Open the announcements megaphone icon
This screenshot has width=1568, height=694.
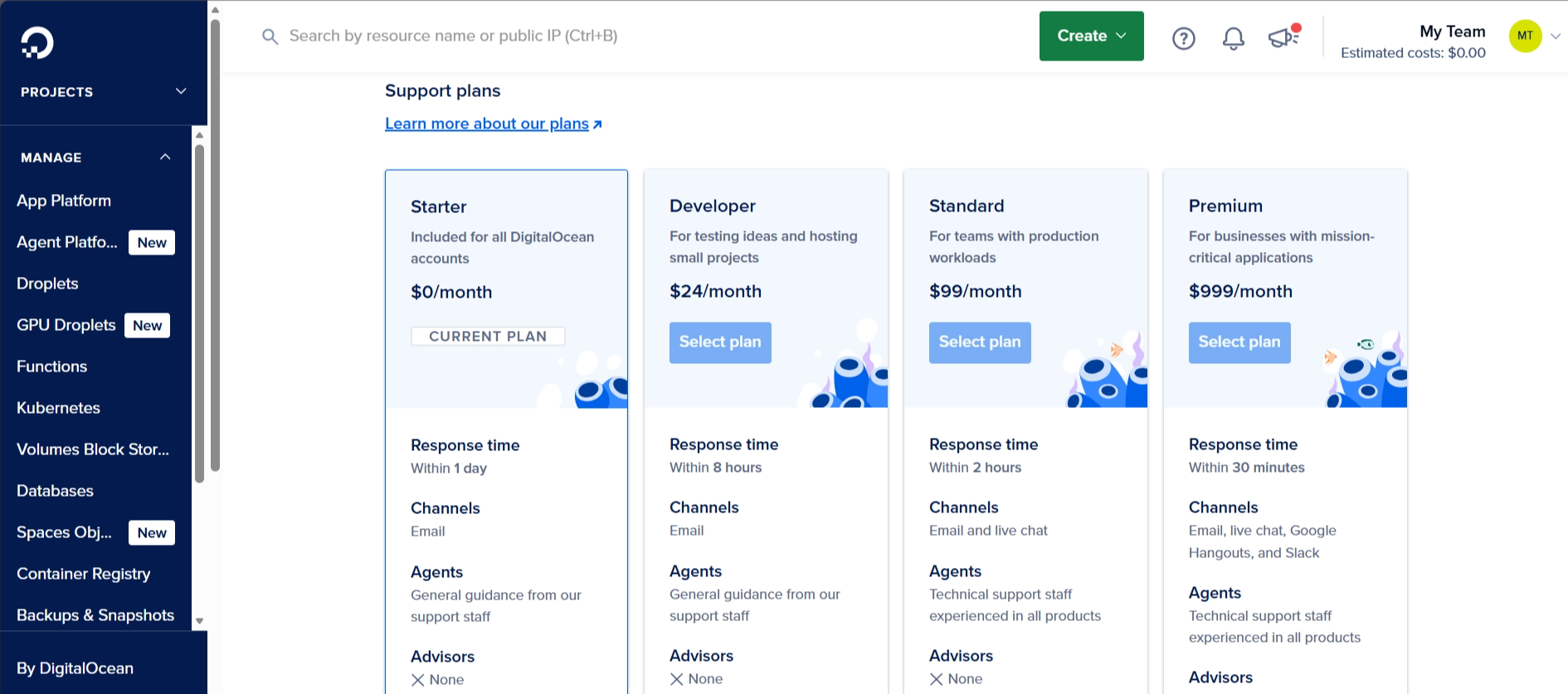pos(1283,36)
